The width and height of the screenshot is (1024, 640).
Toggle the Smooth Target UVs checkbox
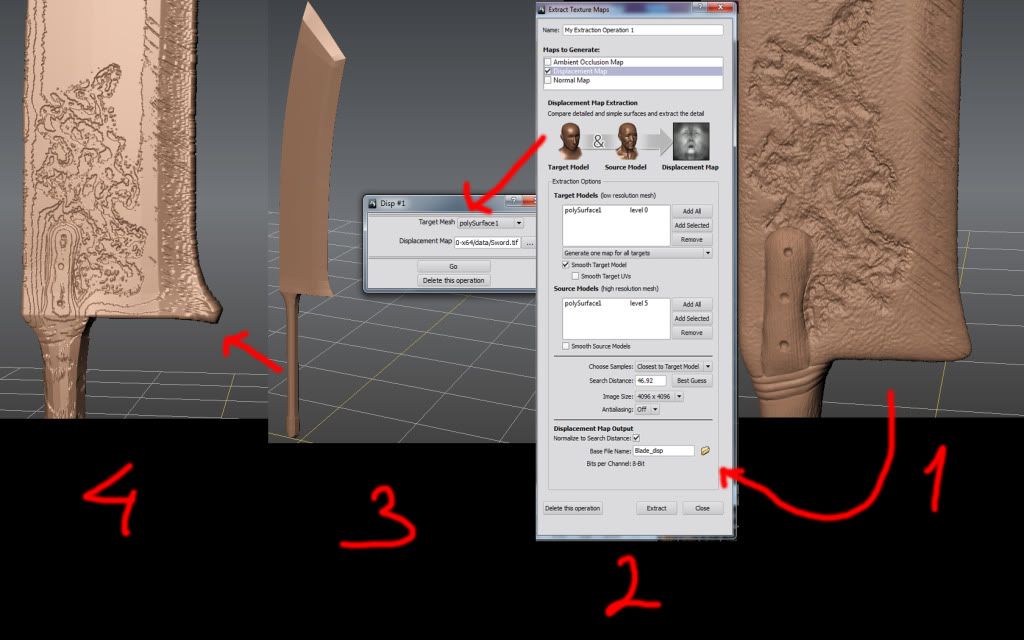[576, 276]
